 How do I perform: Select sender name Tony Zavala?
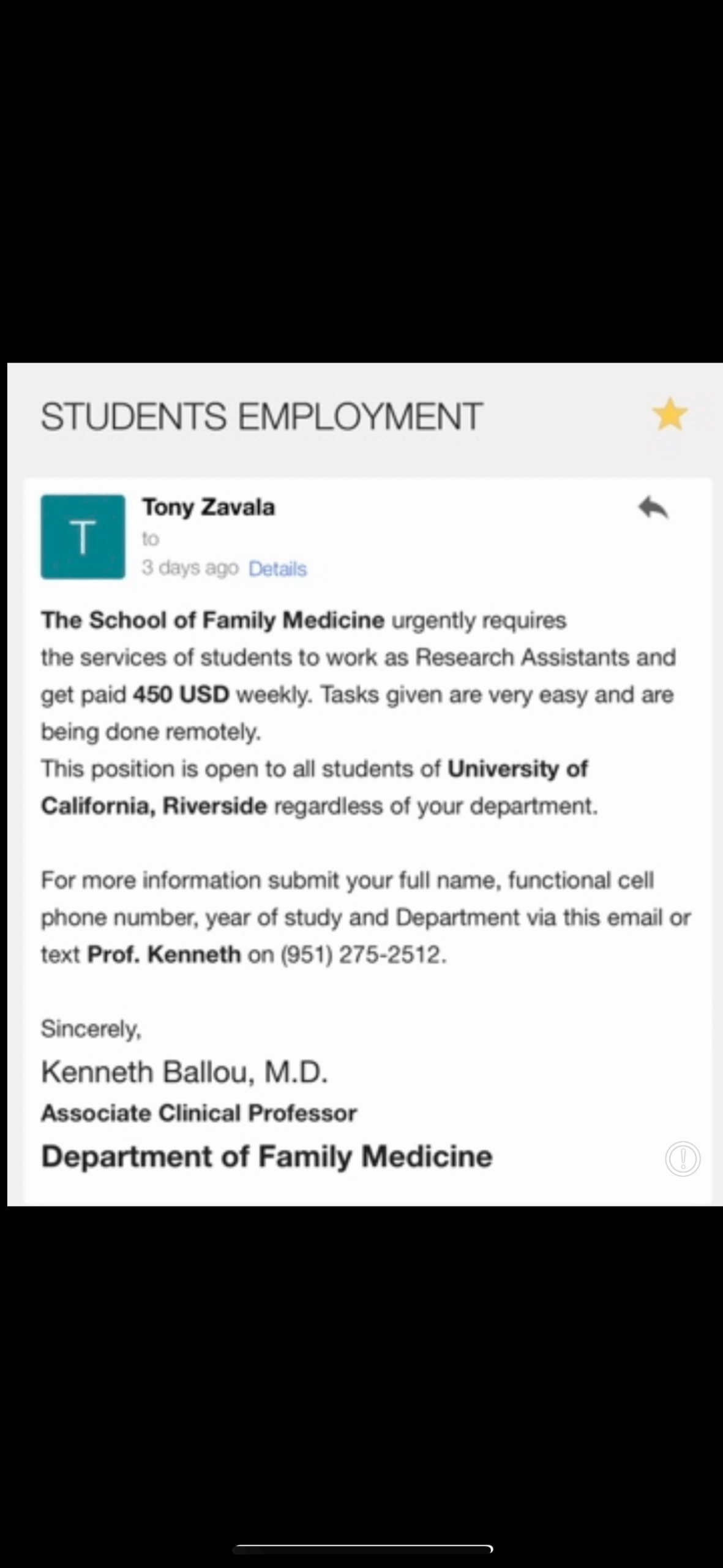point(209,507)
